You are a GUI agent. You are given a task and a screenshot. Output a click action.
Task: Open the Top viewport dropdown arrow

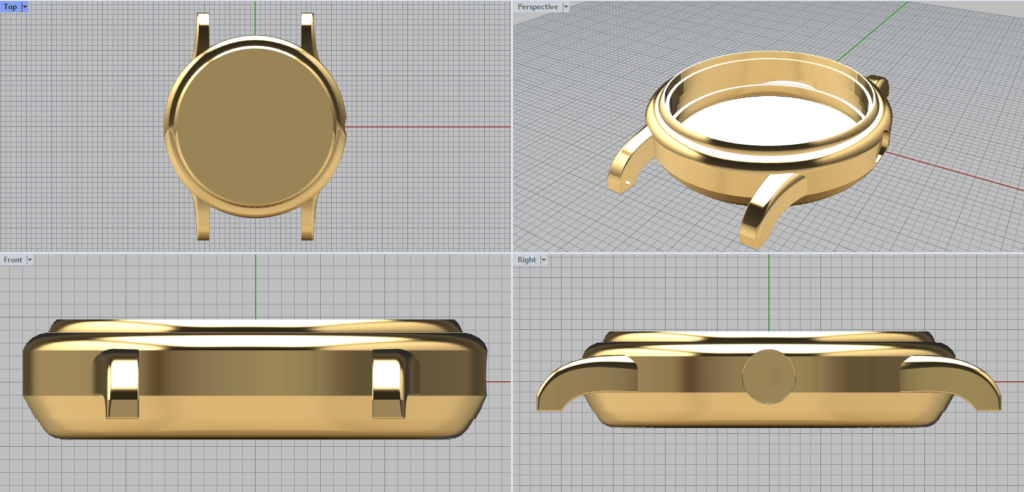(25, 7)
